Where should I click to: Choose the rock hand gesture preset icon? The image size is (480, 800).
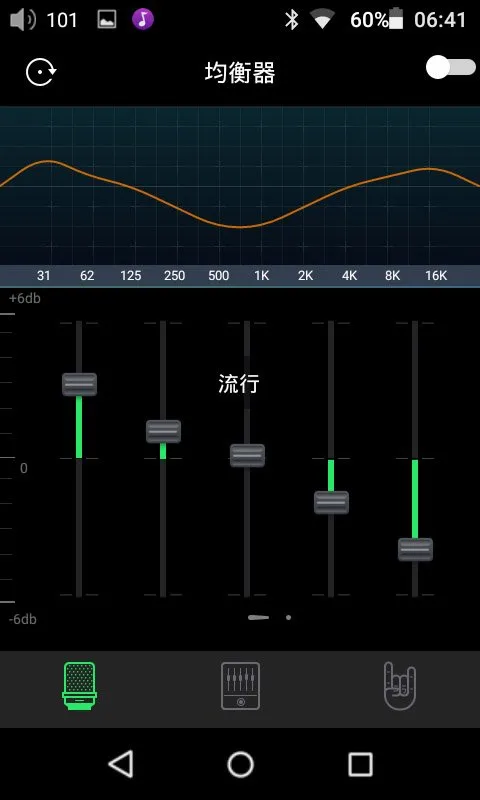point(400,686)
